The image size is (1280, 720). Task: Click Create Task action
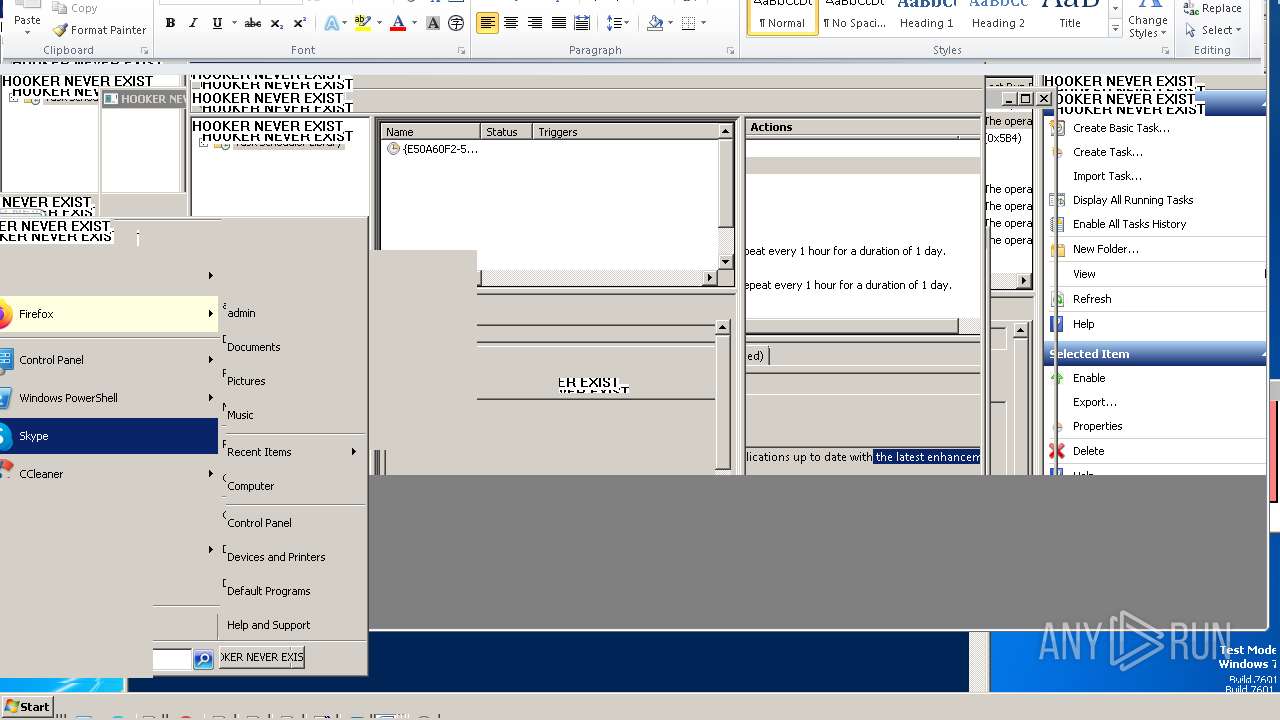(x=1108, y=152)
